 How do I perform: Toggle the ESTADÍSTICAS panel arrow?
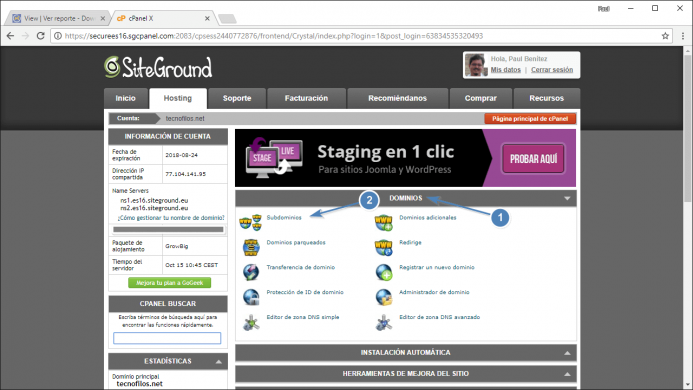pos(219,362)
